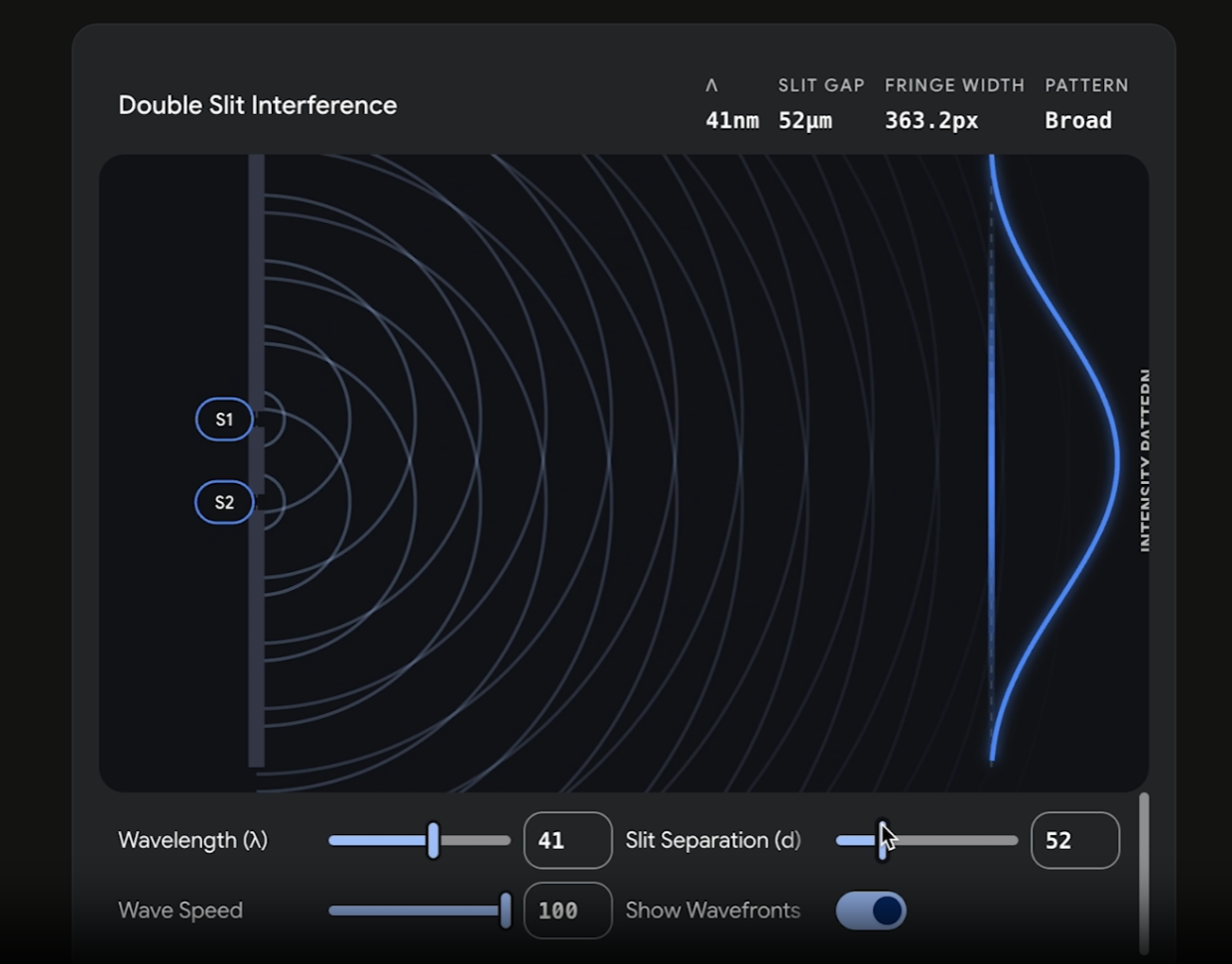This screenshot has width=1232, height=964.
Task: Click the Wavelength slider handle
Action: 432,840
